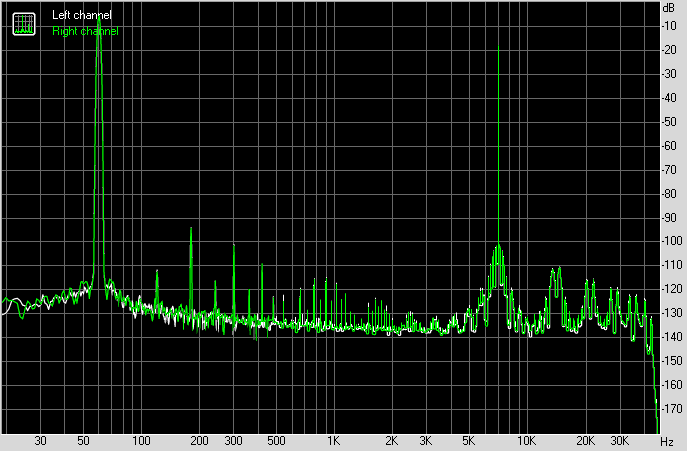
Task: Click the "-110" dB axis value
Action: (672, 265)
